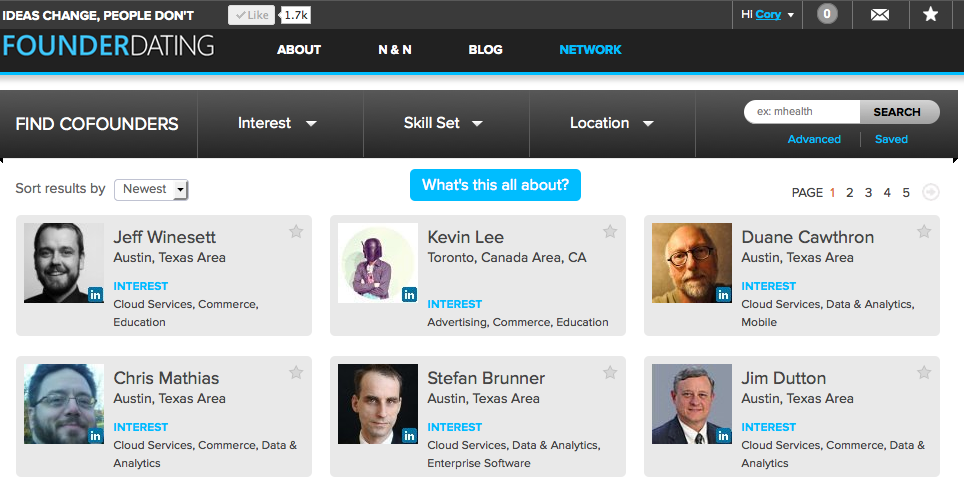
Task: Open Kevin Lee's LinkedIn badge
Action: (409, 295)
